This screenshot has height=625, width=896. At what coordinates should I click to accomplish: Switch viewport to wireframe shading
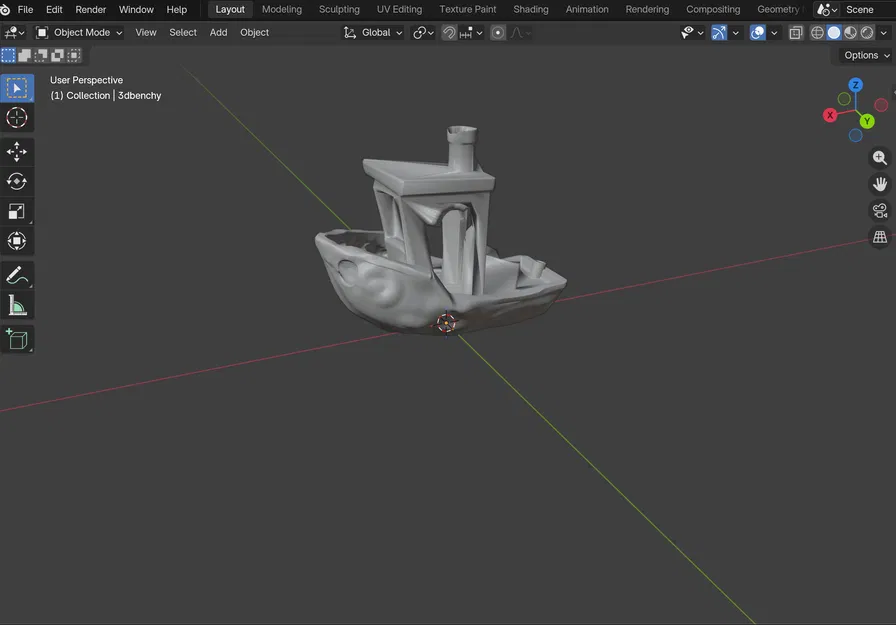(x=818, y=32)
